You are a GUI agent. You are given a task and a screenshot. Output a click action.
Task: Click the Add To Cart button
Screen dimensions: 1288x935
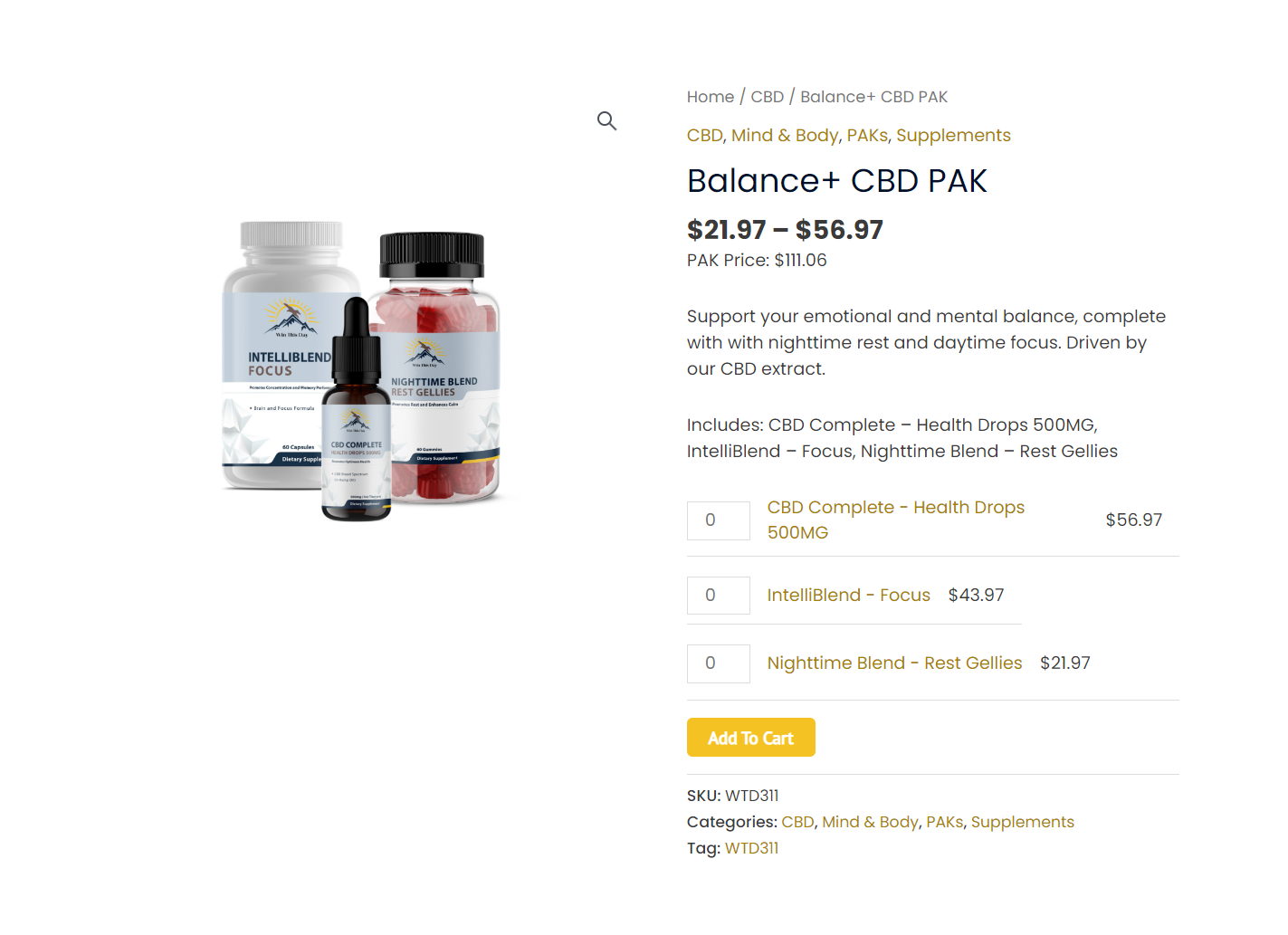[x=751, y=737]
